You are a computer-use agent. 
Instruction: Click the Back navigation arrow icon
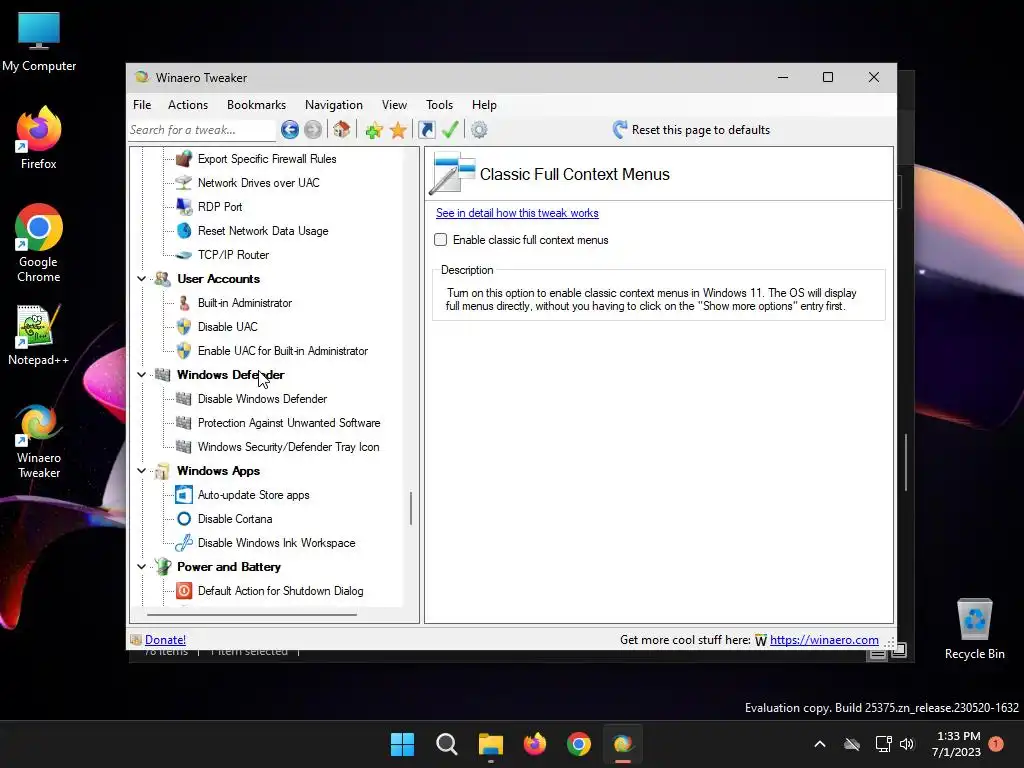(290, 130)
